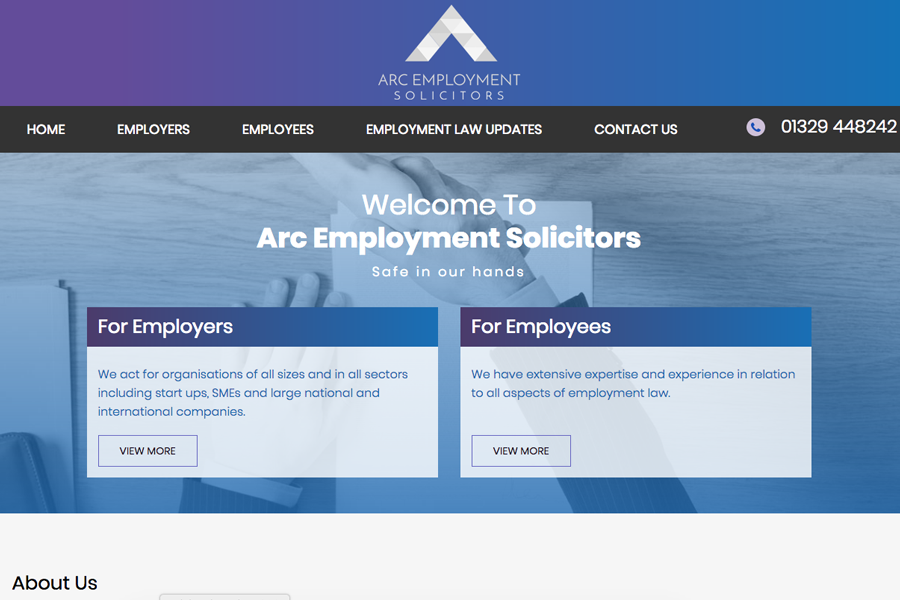Screen dimensions: 900x600
Task: Call the 01329 448242 phone number link
Action: pos(839,127)
